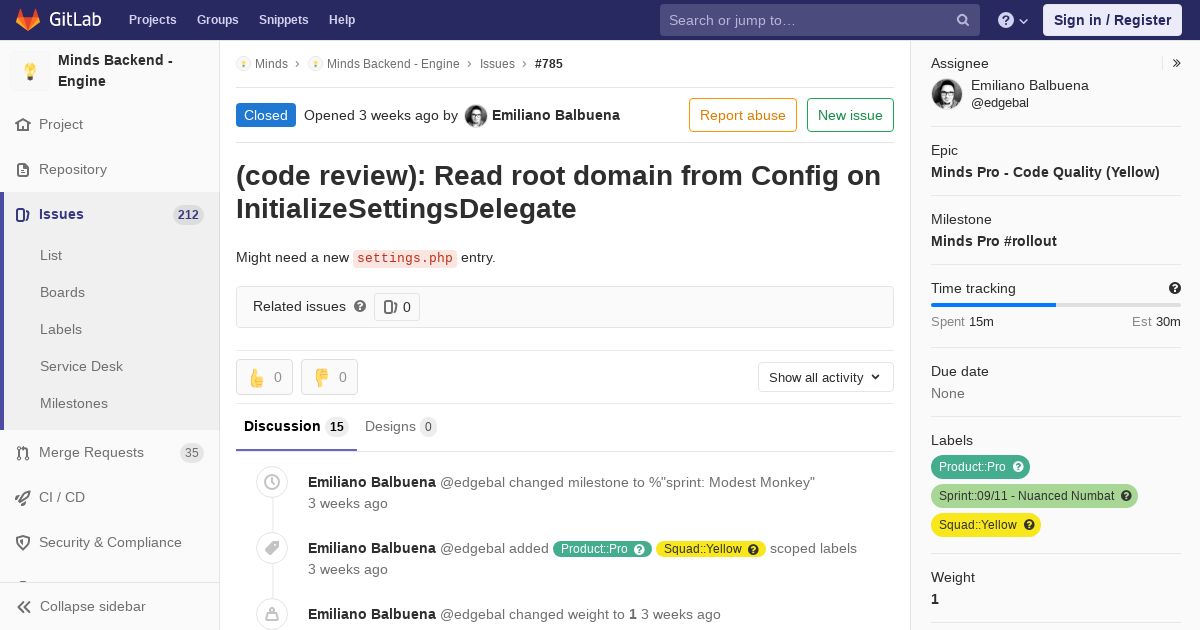The image size is (1200, 630).
Task: Click the Report abuse button
Action: [742, 115]
